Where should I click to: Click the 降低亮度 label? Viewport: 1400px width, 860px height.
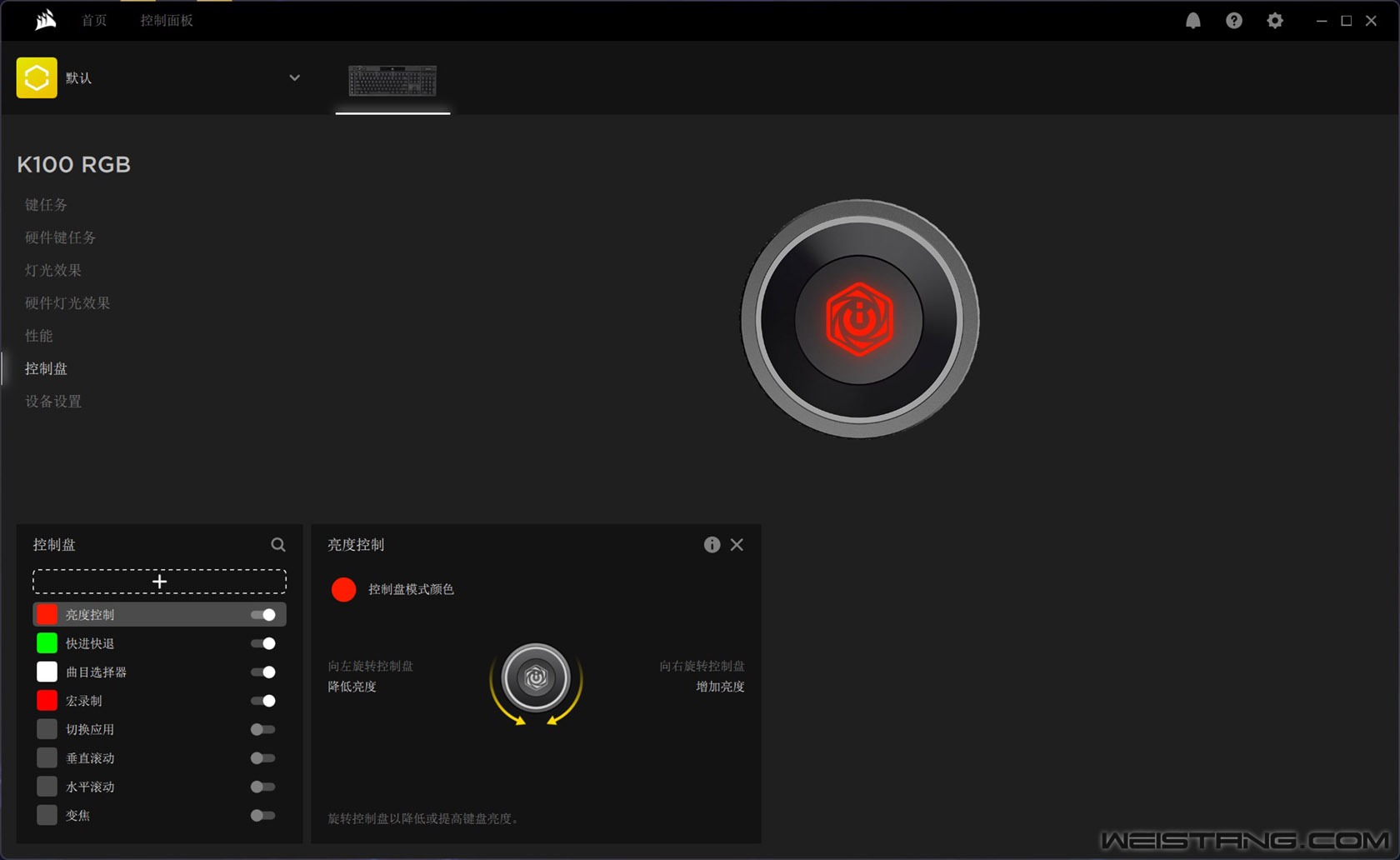click(x=352, y=687)
